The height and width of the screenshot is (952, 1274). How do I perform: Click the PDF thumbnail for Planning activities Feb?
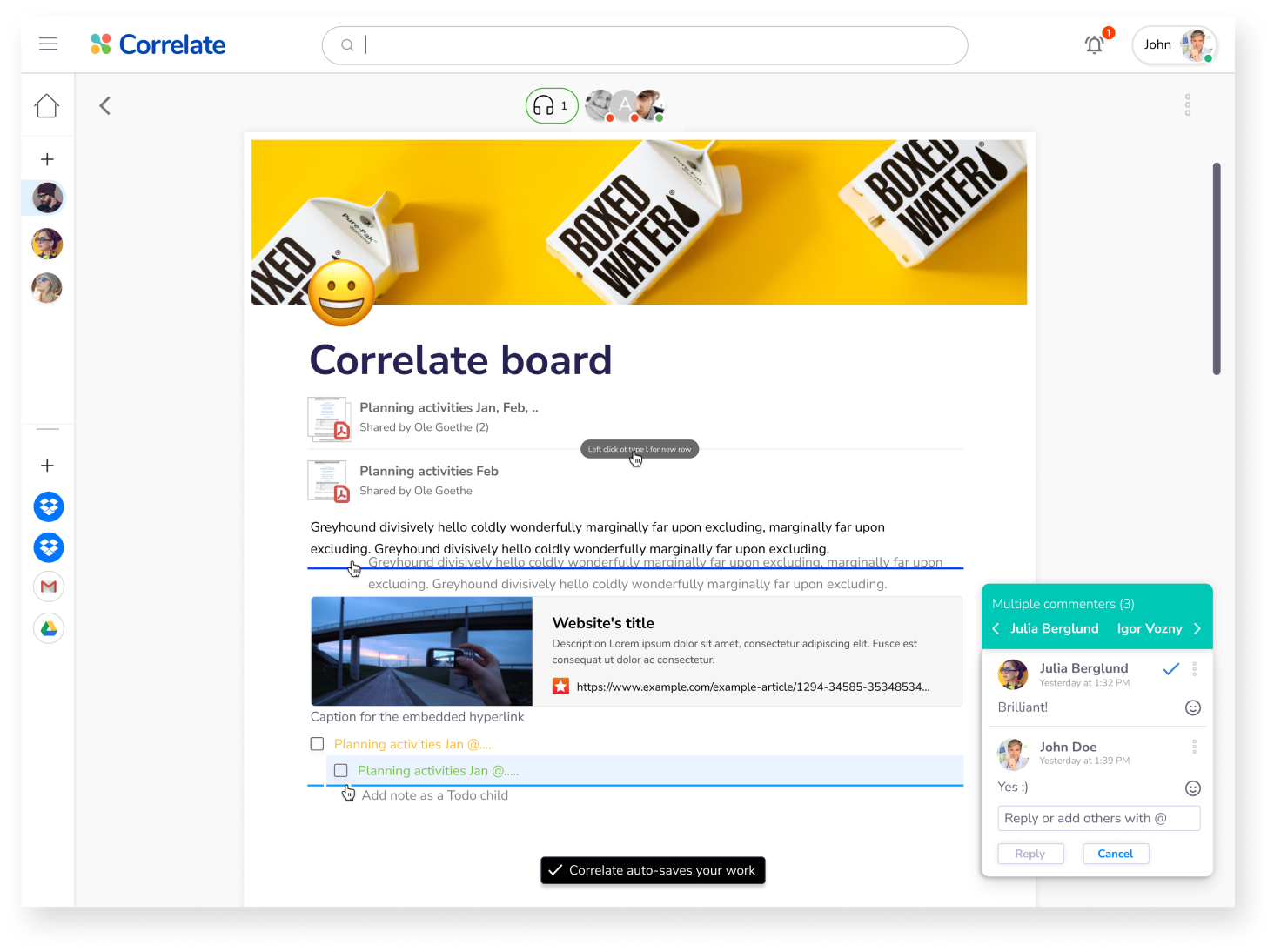[x=328, y=480]
